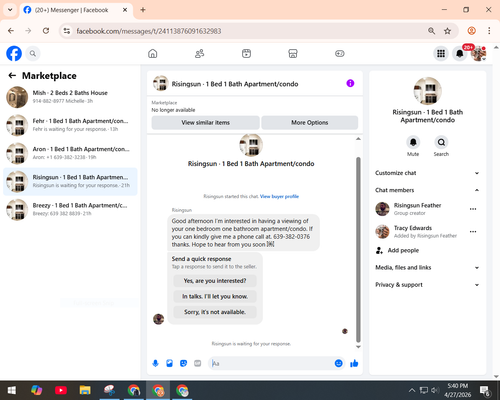This screenshot has width=500, height=400.
Task: Reload the page in Chrome
Action: click(x=46, y=31)
